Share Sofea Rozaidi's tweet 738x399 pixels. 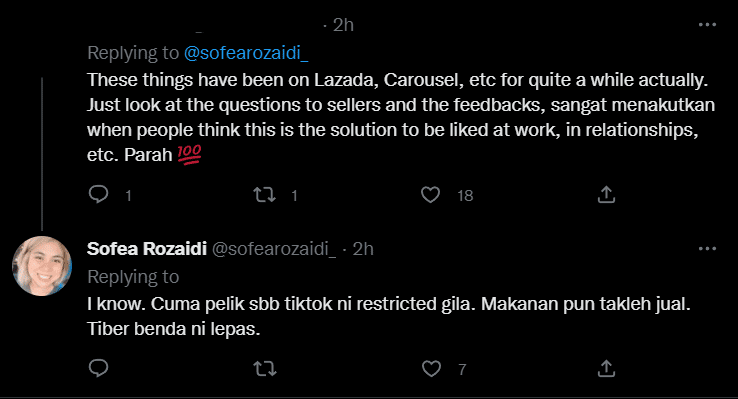pos(606,368)
